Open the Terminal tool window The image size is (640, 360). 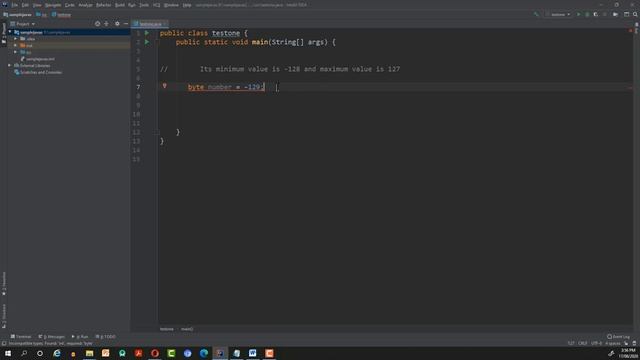tap(21, 337)
